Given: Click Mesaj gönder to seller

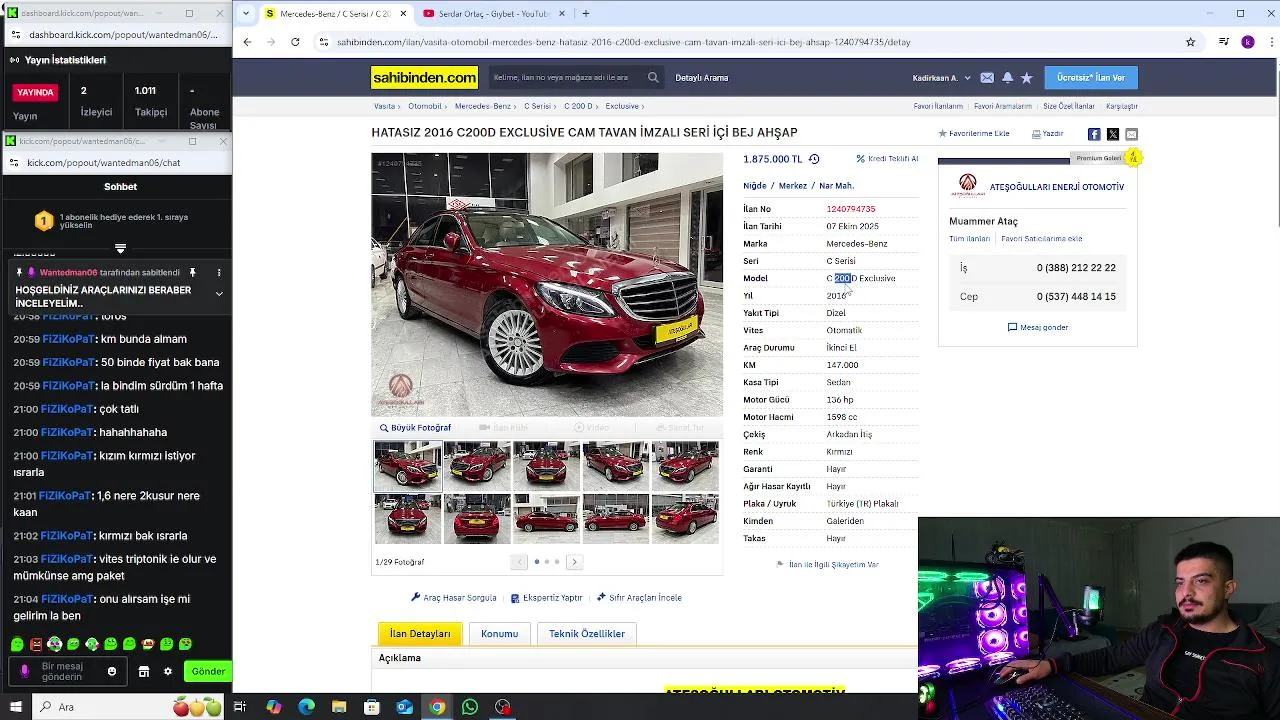Looking at the screenshot, I should pos(1038,327).
